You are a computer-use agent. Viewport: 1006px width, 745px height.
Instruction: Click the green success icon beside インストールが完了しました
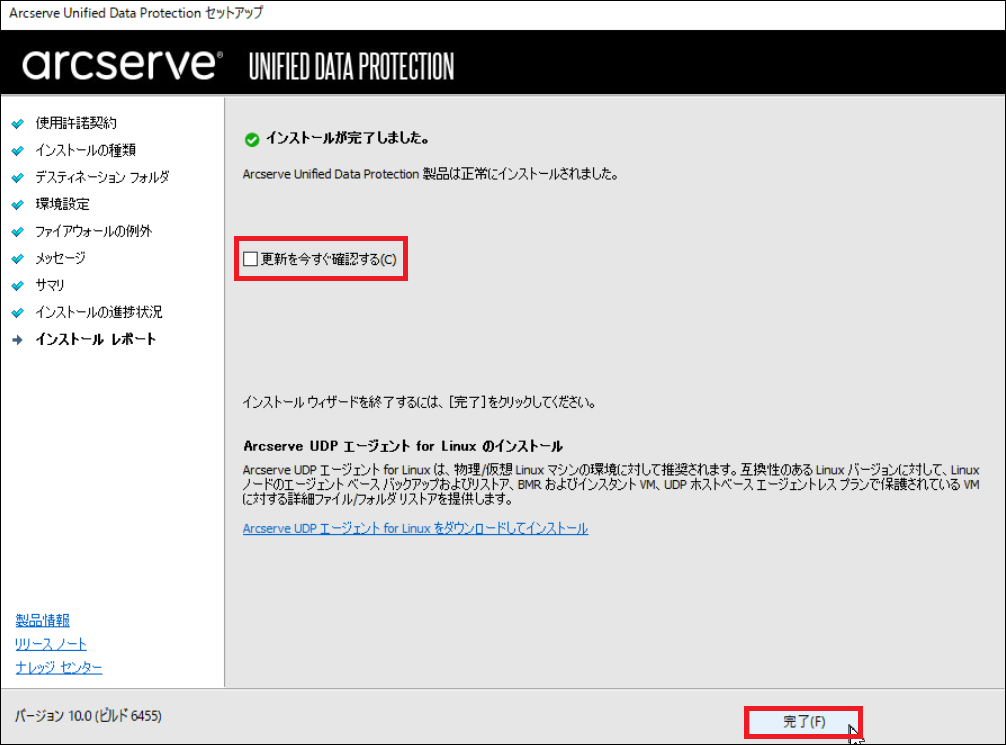pos(252,139)
